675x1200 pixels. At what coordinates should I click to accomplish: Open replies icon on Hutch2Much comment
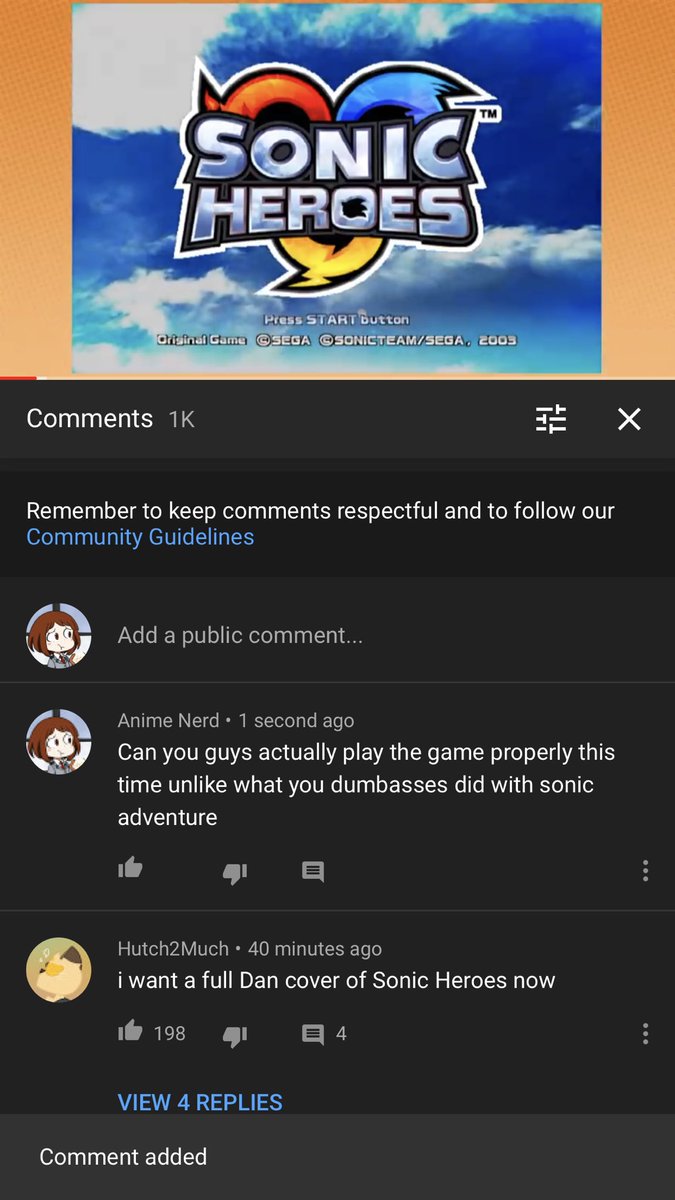313,1034
